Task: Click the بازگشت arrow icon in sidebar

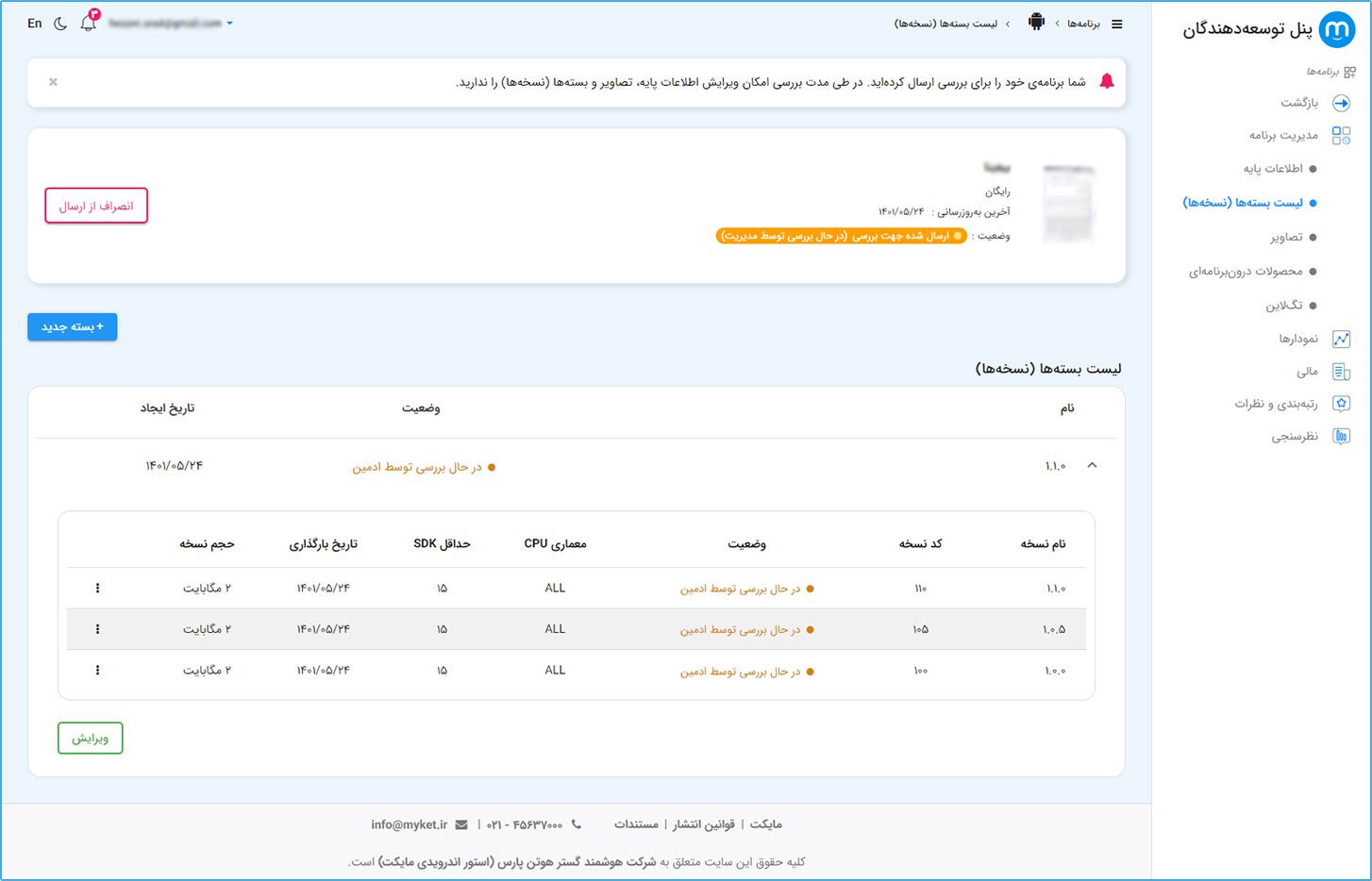Action: (x=1341, y=103)
